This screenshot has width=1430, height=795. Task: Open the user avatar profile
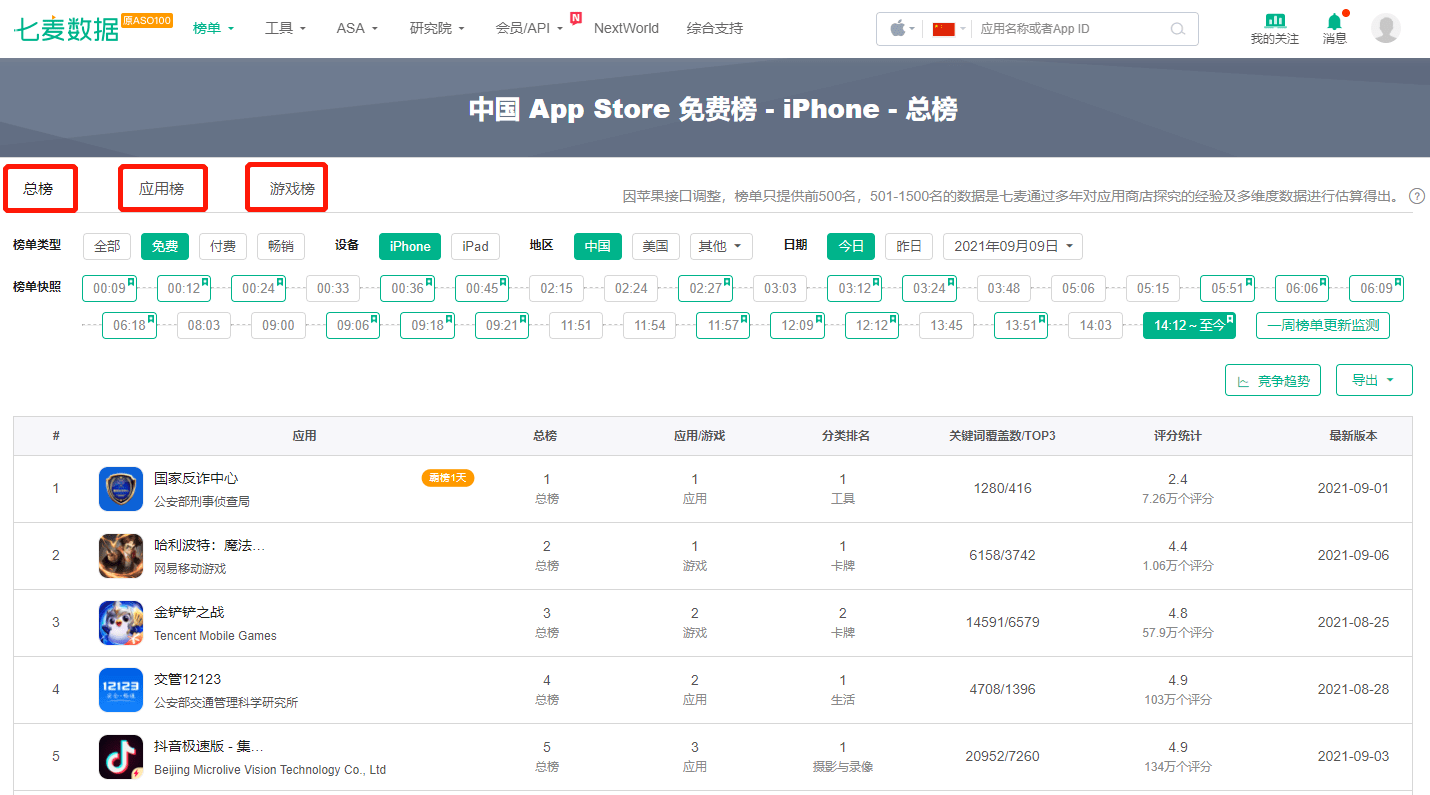tap(1386, 28)
